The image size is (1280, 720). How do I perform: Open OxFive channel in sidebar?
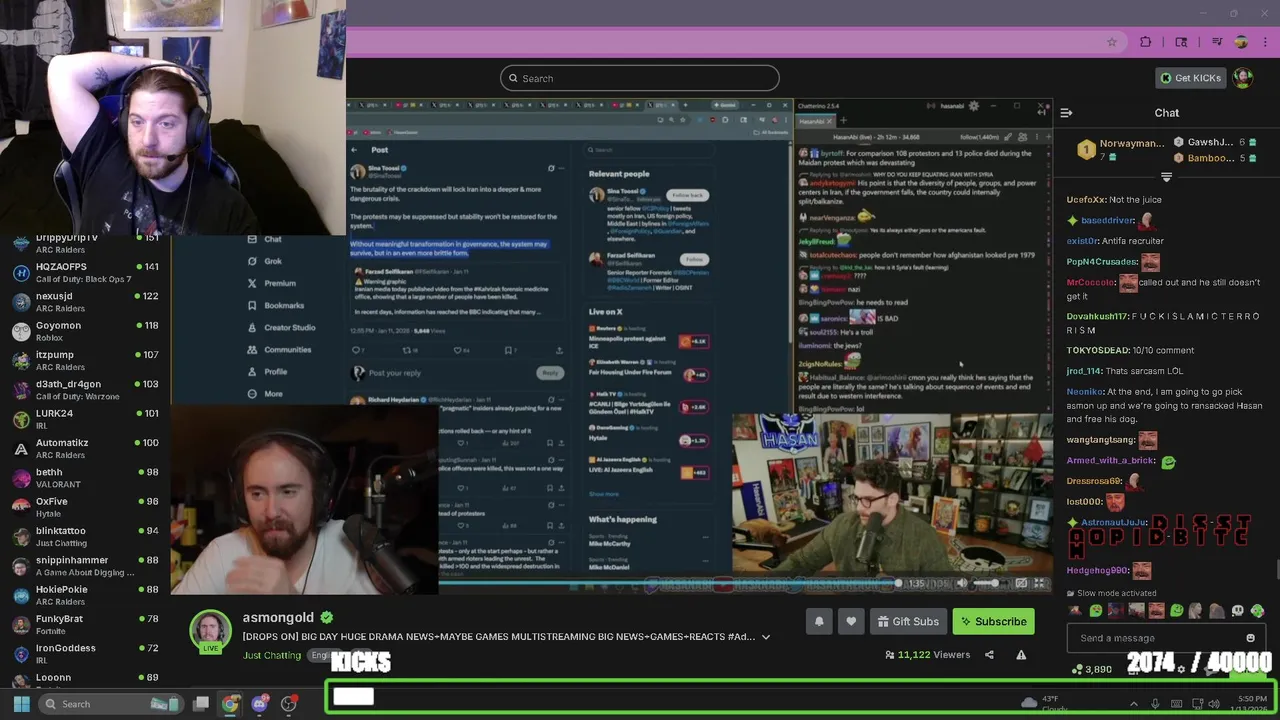[85, 507]
